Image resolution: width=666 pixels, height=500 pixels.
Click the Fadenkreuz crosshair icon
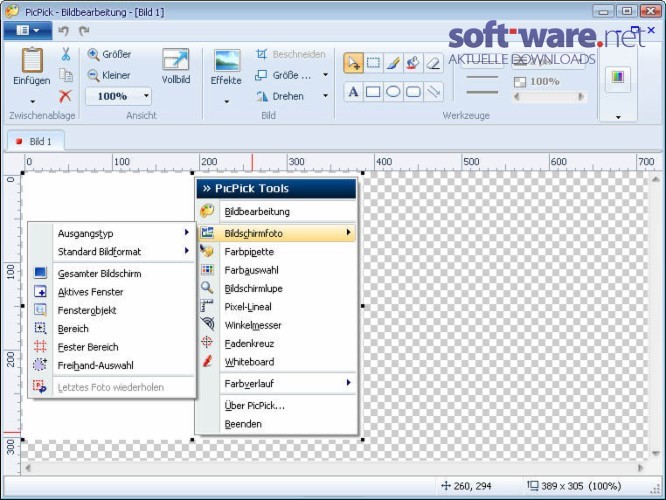pos(207,342)
